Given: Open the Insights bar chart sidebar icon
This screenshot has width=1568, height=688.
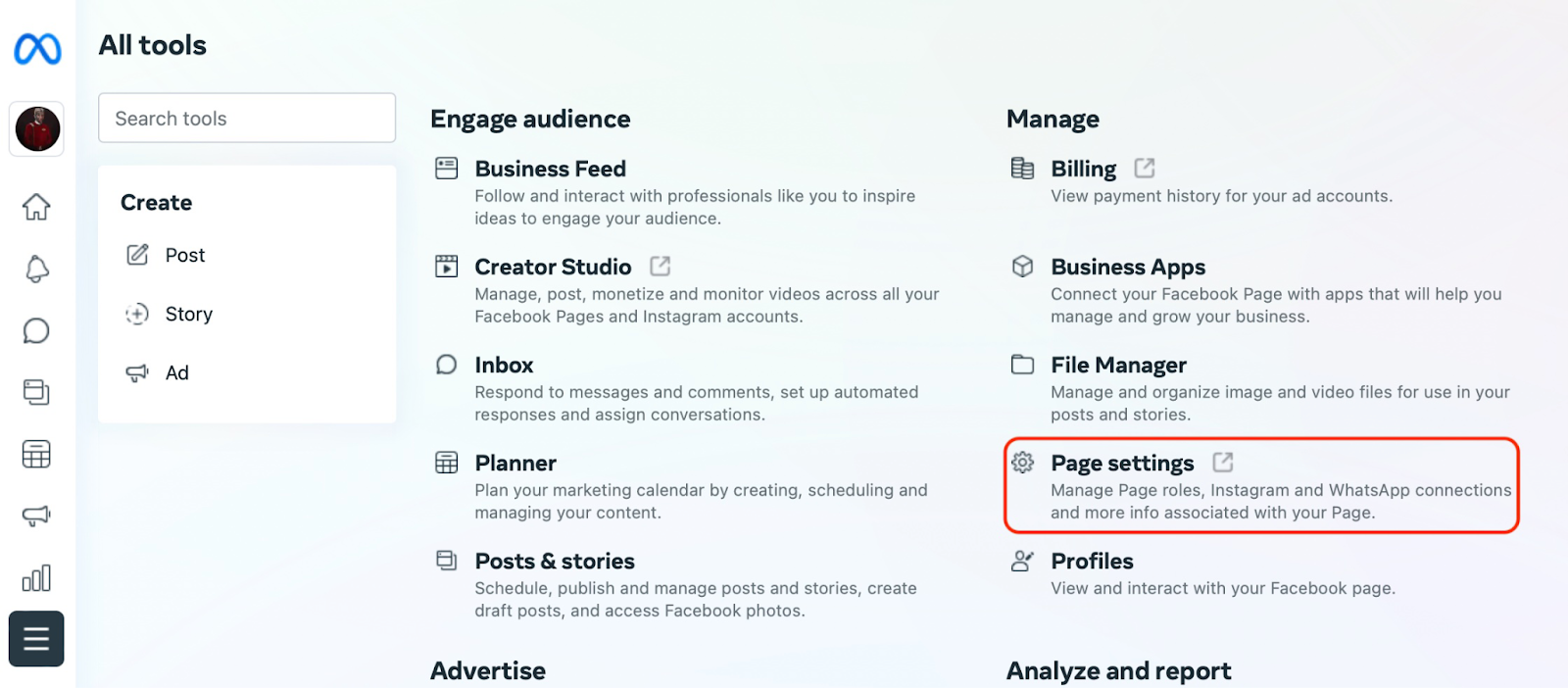Looking at the screenshot, I should coord(36,578).
